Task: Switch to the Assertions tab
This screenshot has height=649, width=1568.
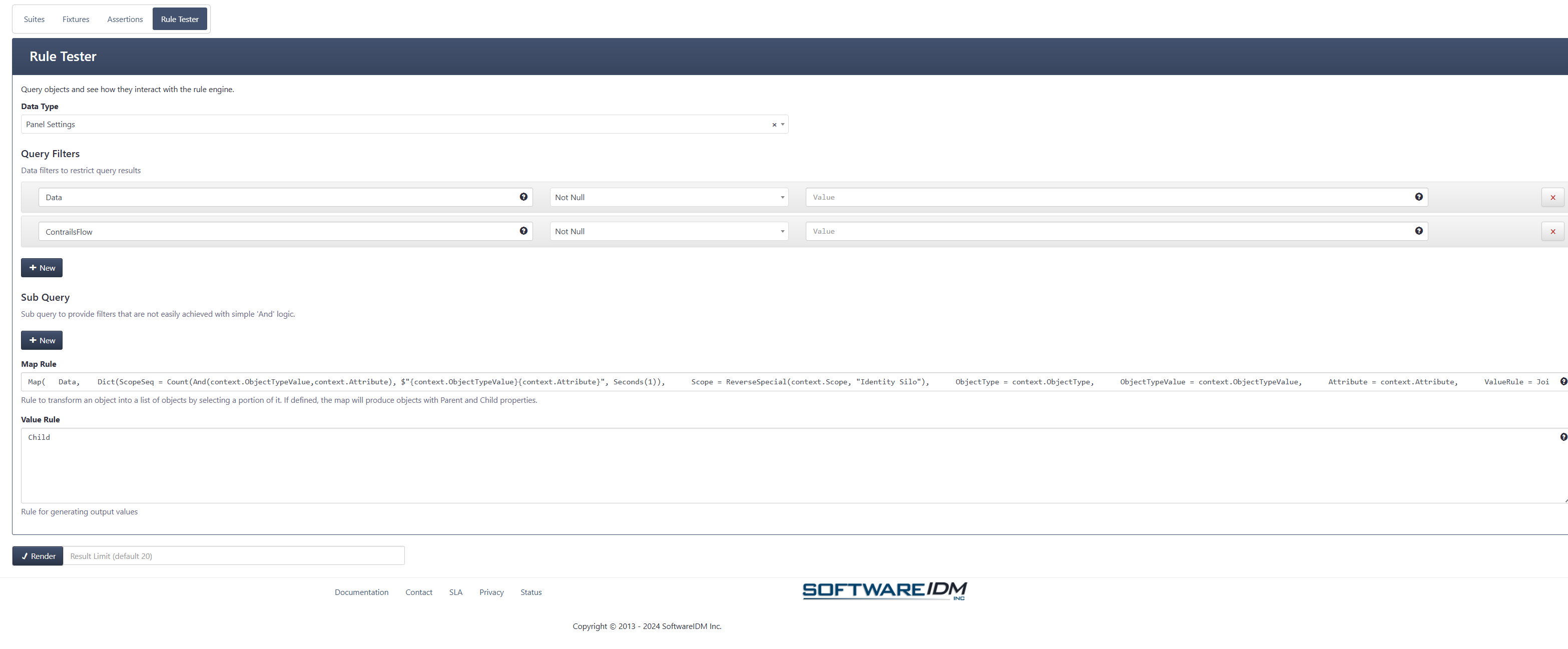Action: [125, 19]
